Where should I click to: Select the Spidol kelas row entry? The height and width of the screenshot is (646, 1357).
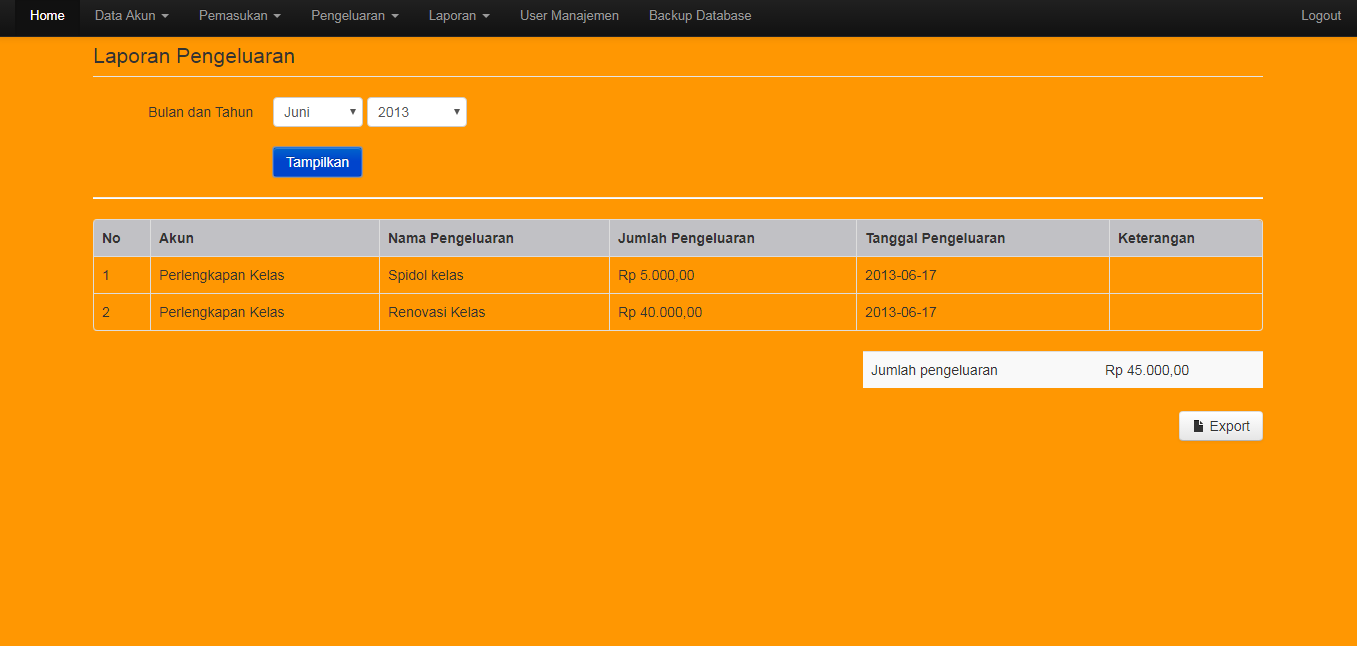pos(426,275)
